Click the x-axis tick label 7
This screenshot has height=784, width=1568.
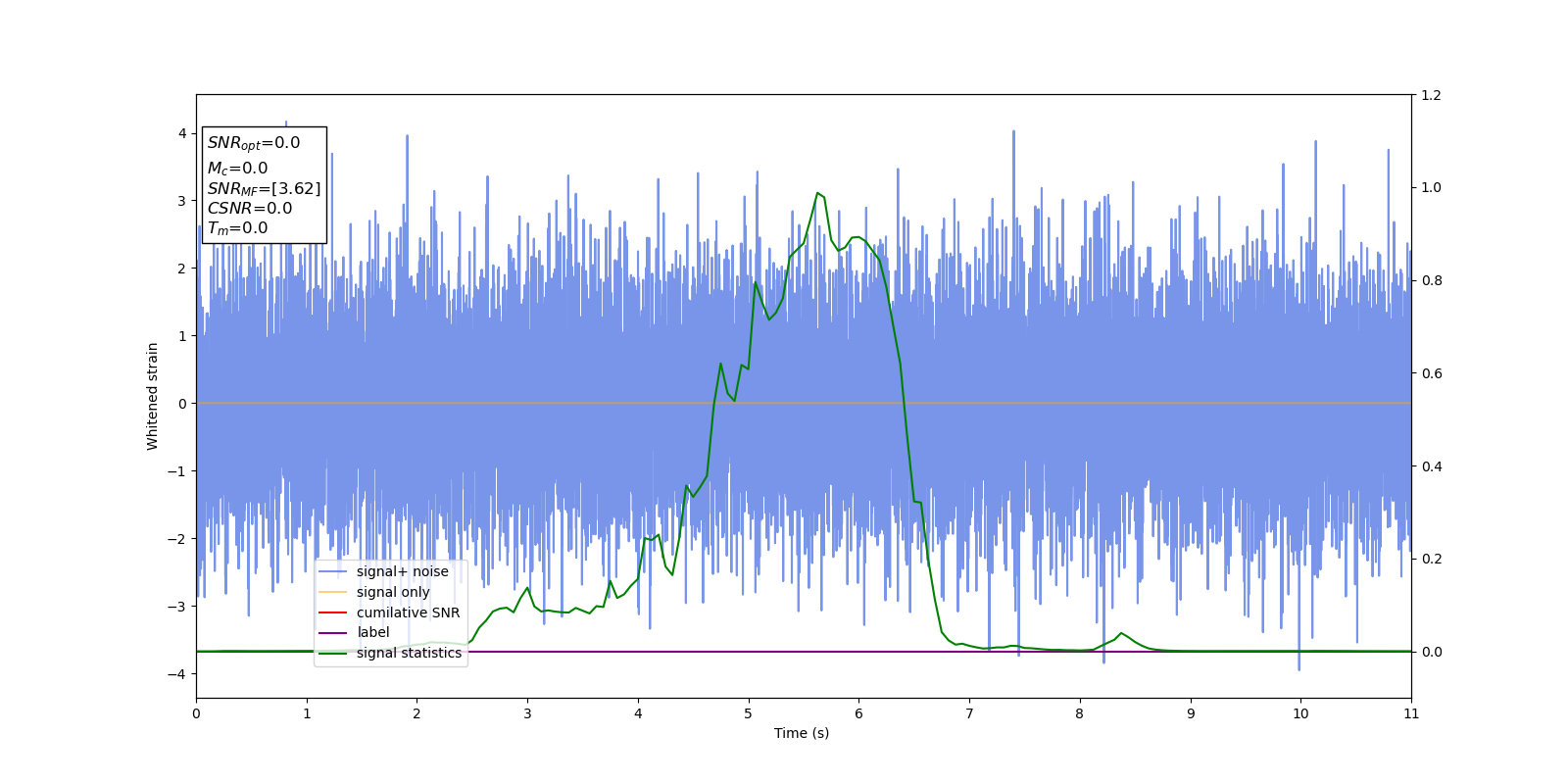point(969,713)
